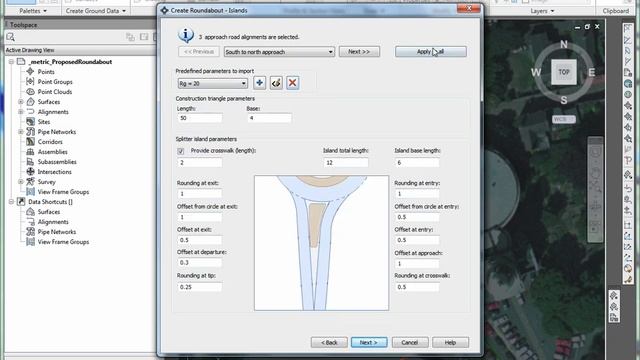Collapse the metric_ProposedRoundabout tree node
Viewport: 640px width, 360px height.
click(11, 62)
